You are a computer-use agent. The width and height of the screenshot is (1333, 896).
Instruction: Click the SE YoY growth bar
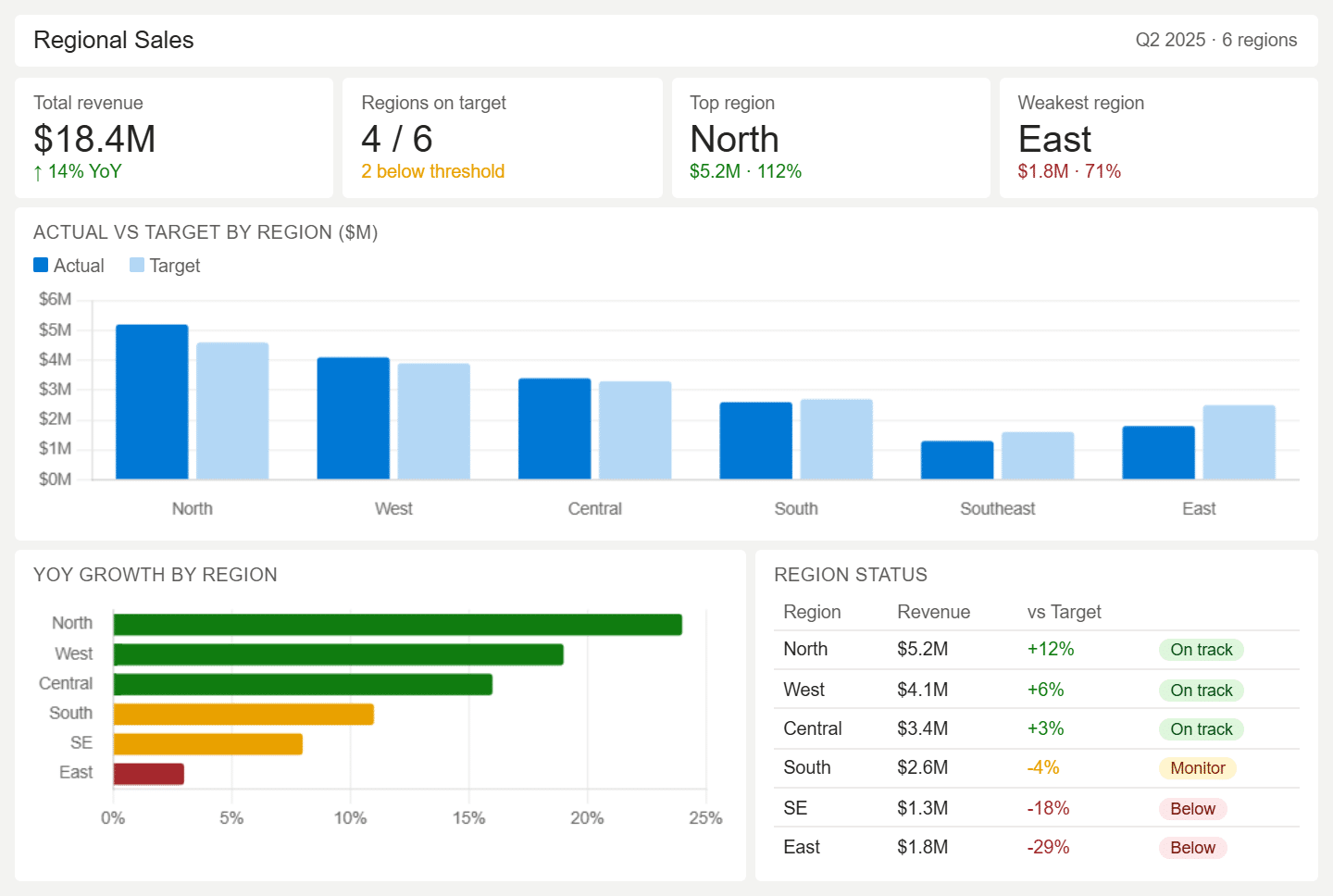pyautogui.click(x=208, y=743)
